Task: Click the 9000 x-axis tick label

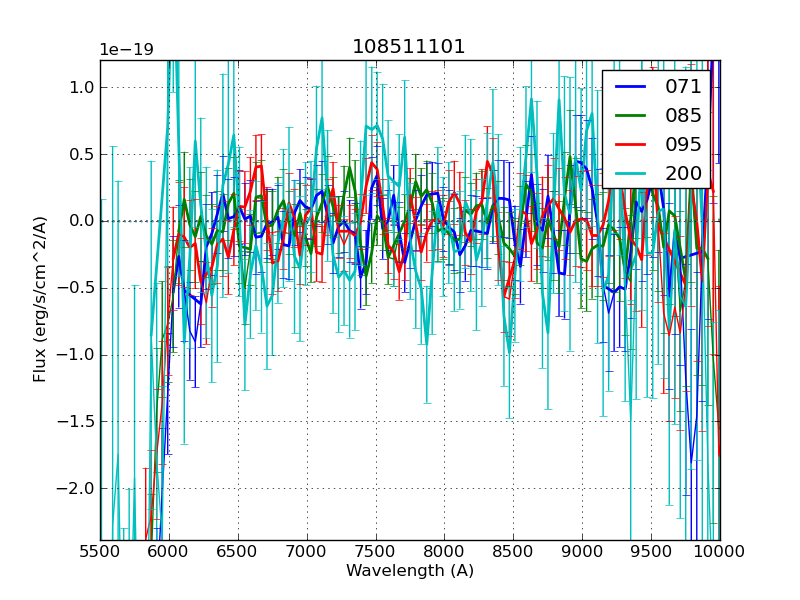Action: tap(582, 551)
